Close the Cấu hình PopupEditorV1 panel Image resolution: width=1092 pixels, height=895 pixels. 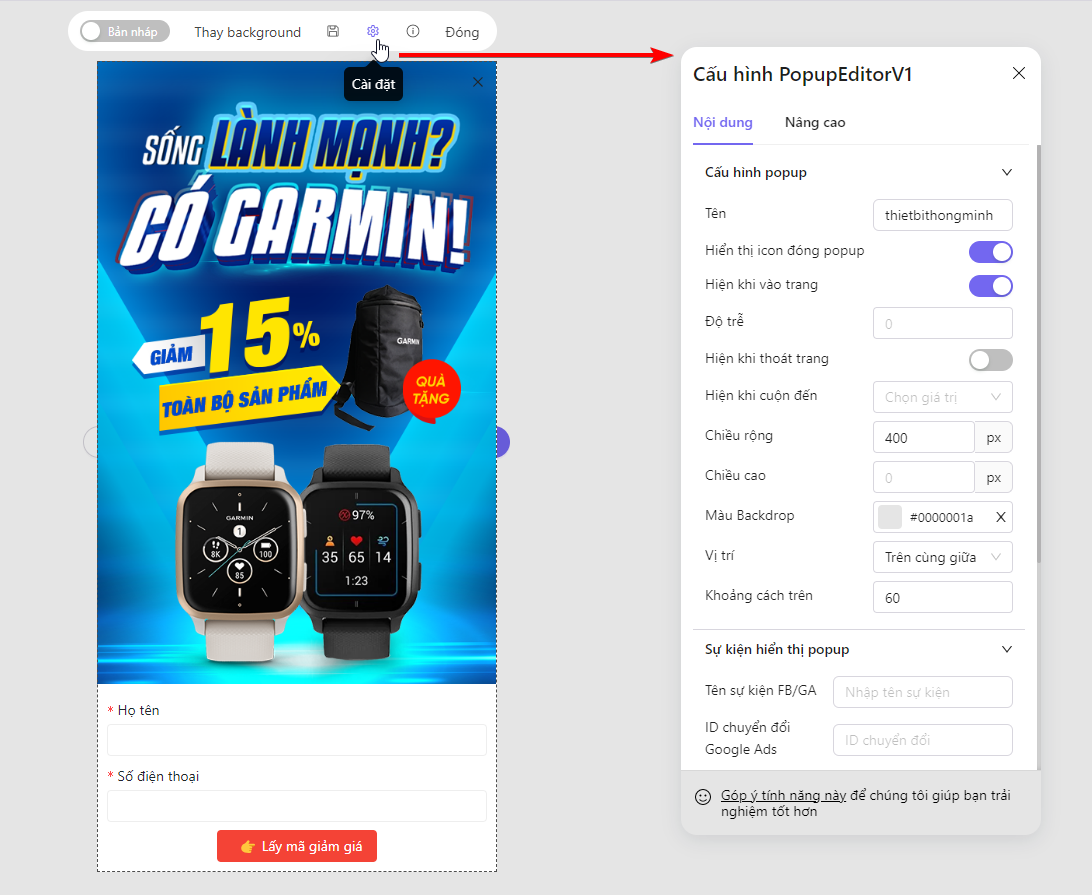click(1019, 73)
